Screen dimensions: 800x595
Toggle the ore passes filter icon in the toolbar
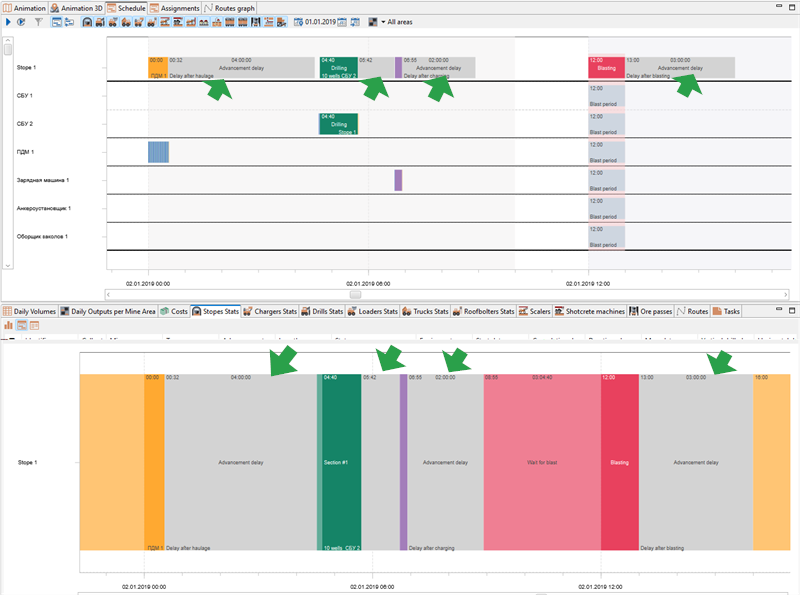[x=256, y=22]
